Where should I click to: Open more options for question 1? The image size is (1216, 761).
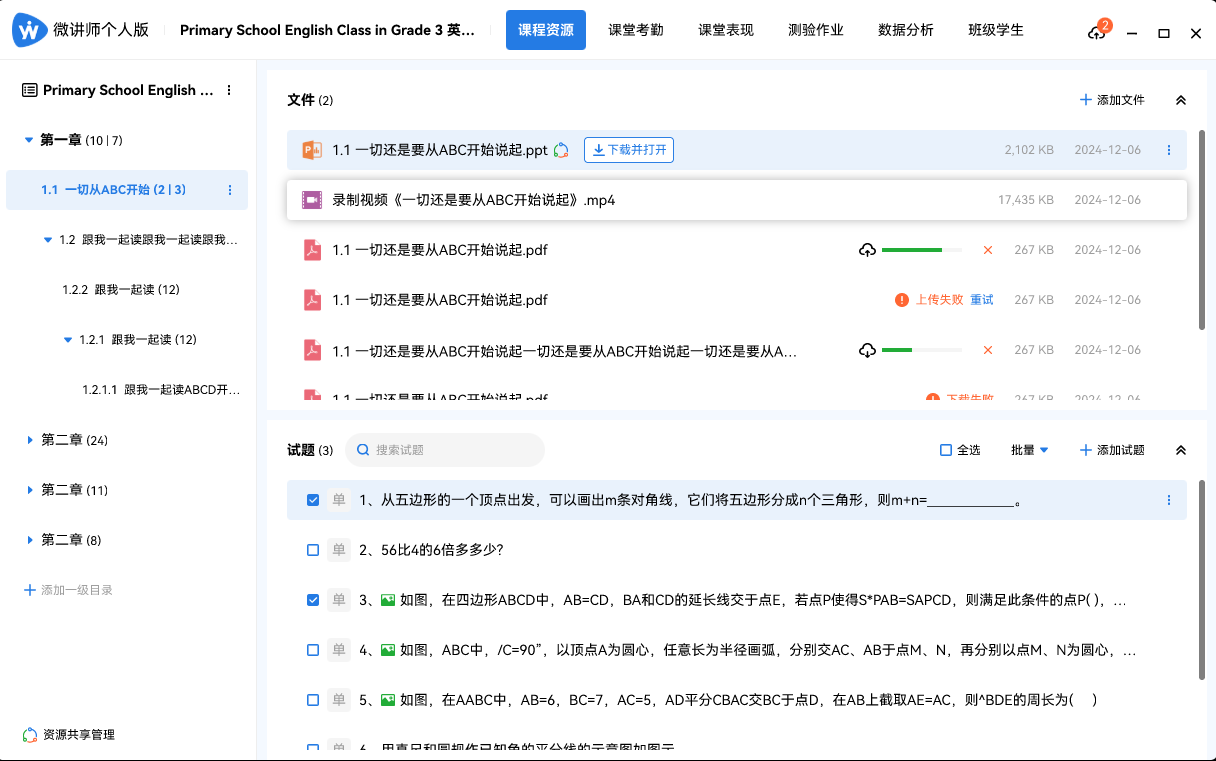(x=1168, y=500)
